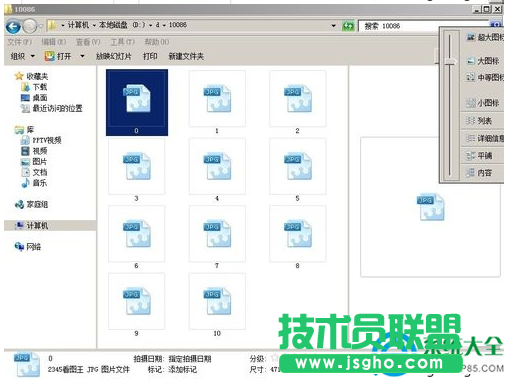Image resolution: width=506 pixels, height=379 pixels.
Task: Click the 打印 button
Action: coord(150,56)
